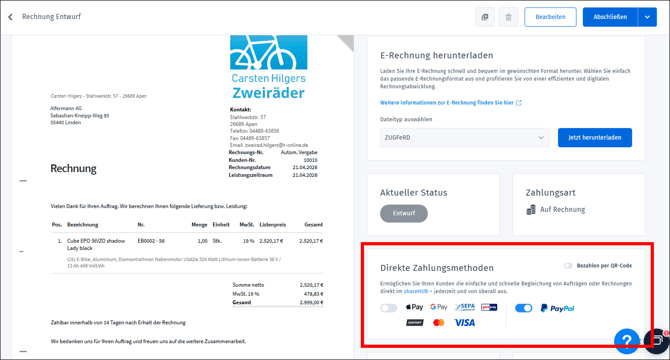Click the 'Direkte Zahlungsmethoden' heading
The width and height of the screenshot is (670, 360).
[x=437, y=268]
